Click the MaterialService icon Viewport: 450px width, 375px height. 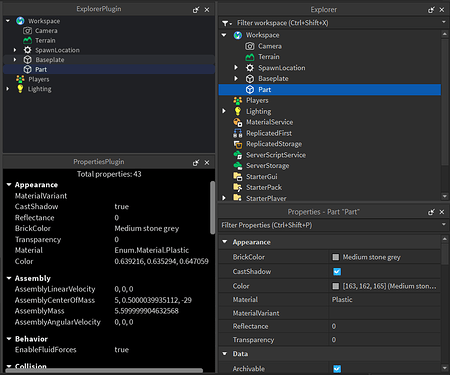238,122
